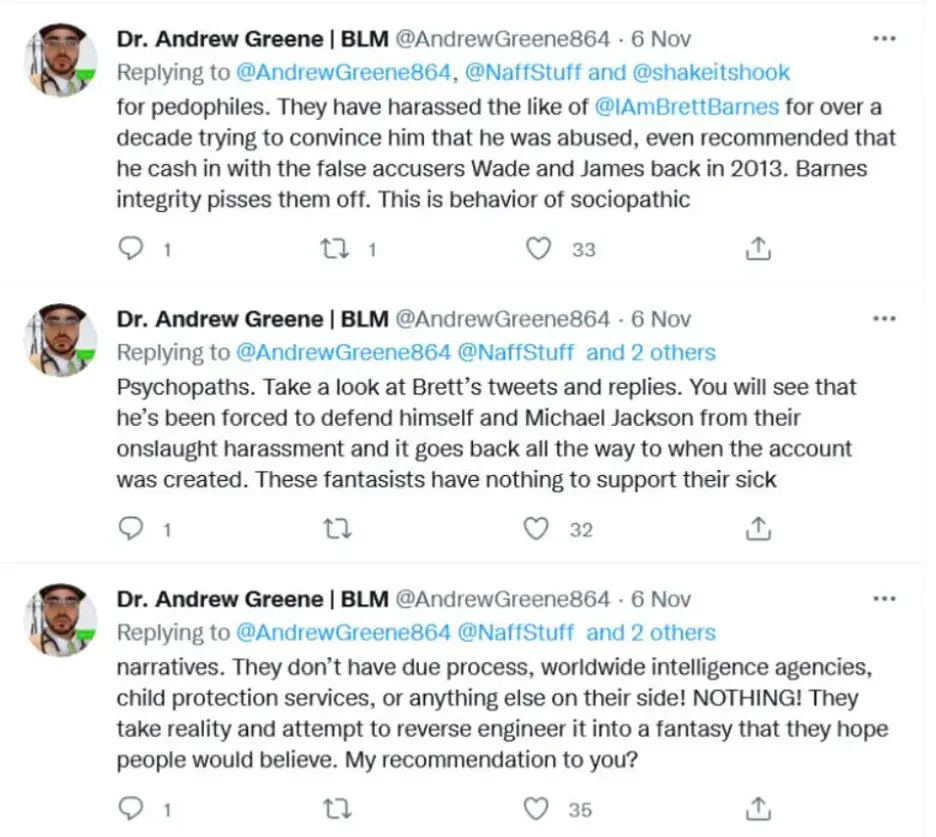
Task: Click the first tweet's profile avatar
Action: tap(62, 59)
